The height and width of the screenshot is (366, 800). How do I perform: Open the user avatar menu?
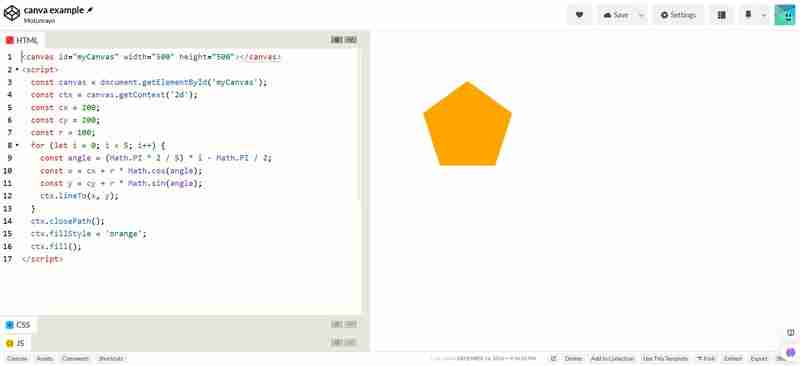coord(785,15)
